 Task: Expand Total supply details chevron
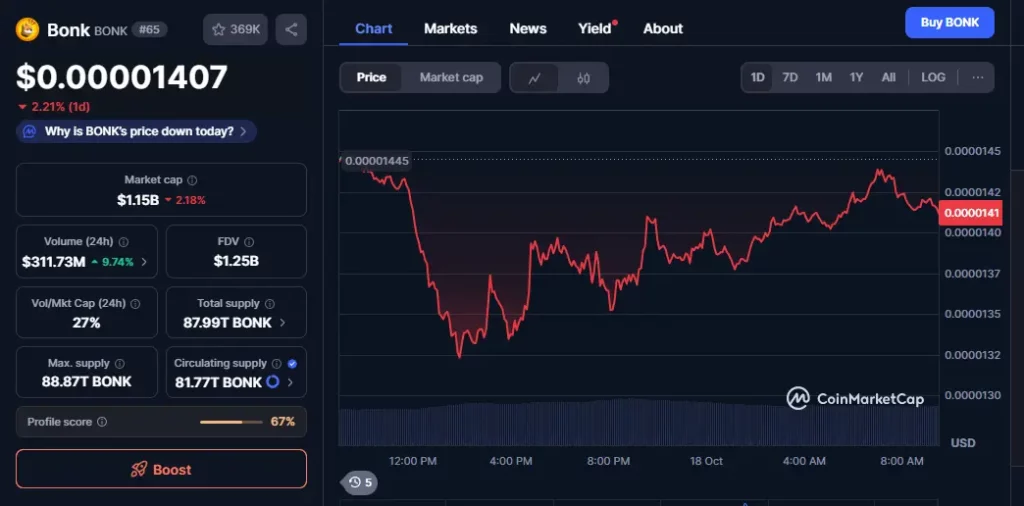(282, 323)
